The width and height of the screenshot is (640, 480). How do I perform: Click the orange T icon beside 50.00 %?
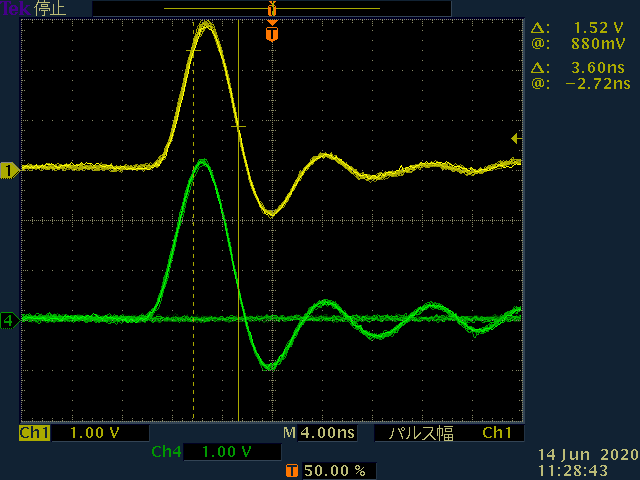pyautogui.click(x=291, y=471)
